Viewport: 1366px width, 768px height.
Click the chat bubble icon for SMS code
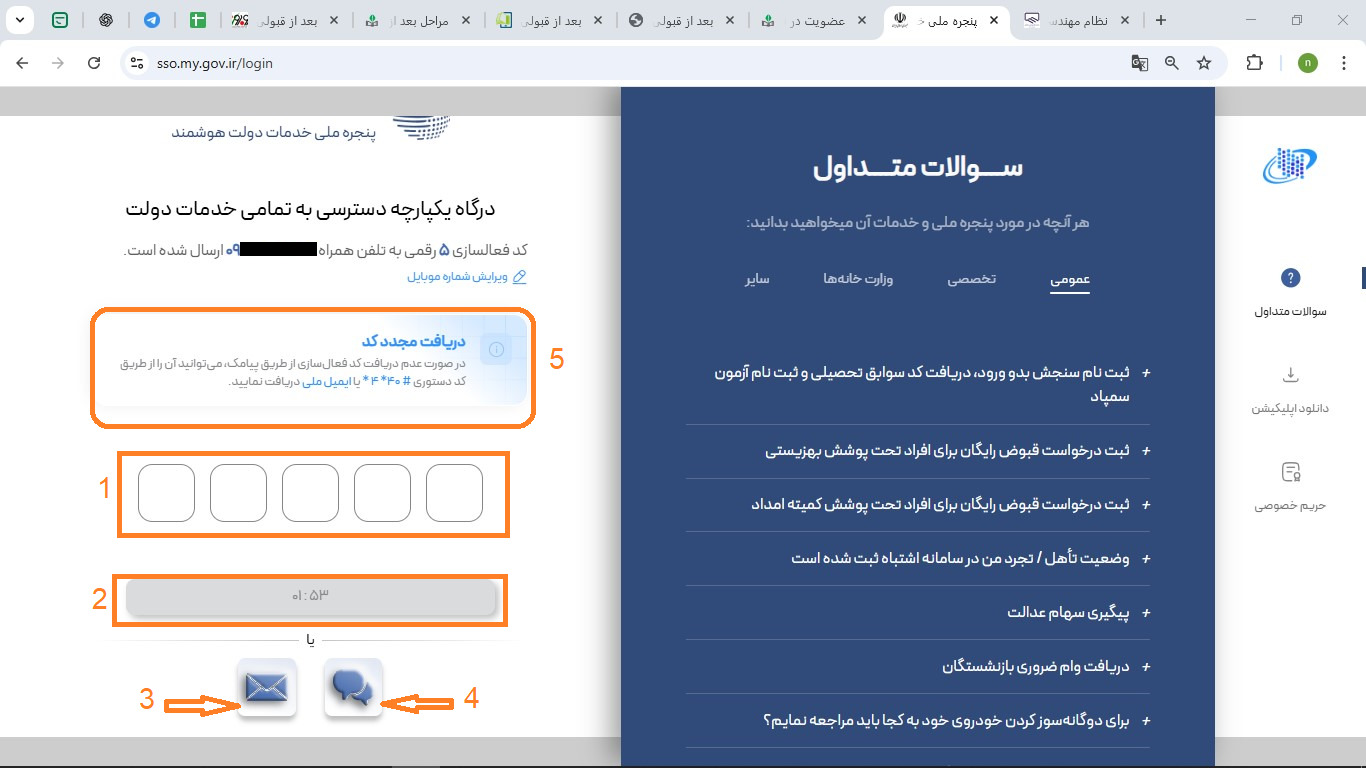tap(352, 690)
